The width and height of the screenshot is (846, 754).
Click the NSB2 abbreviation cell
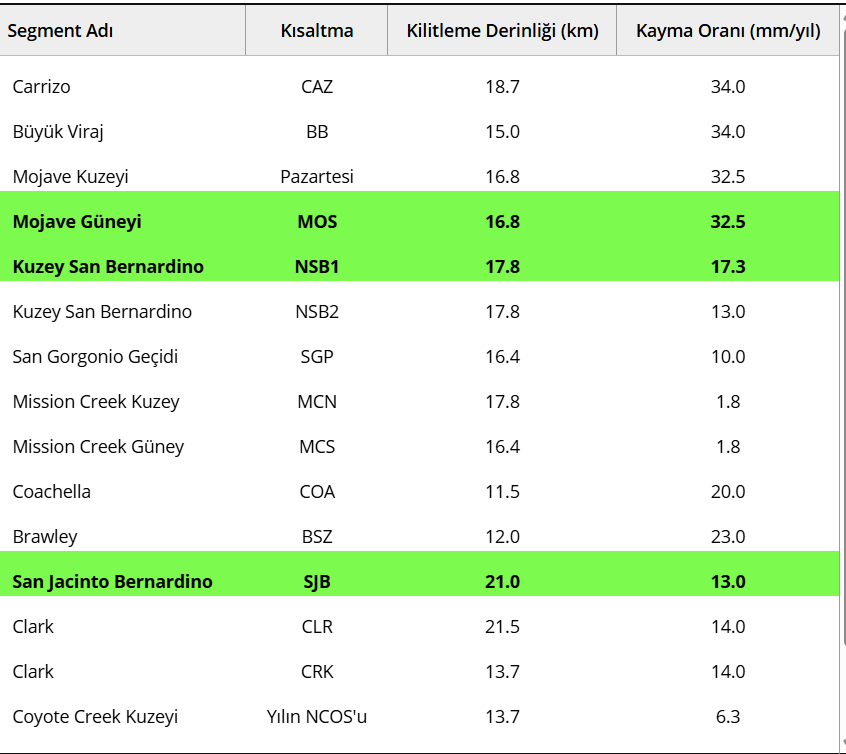coord(317,311)
